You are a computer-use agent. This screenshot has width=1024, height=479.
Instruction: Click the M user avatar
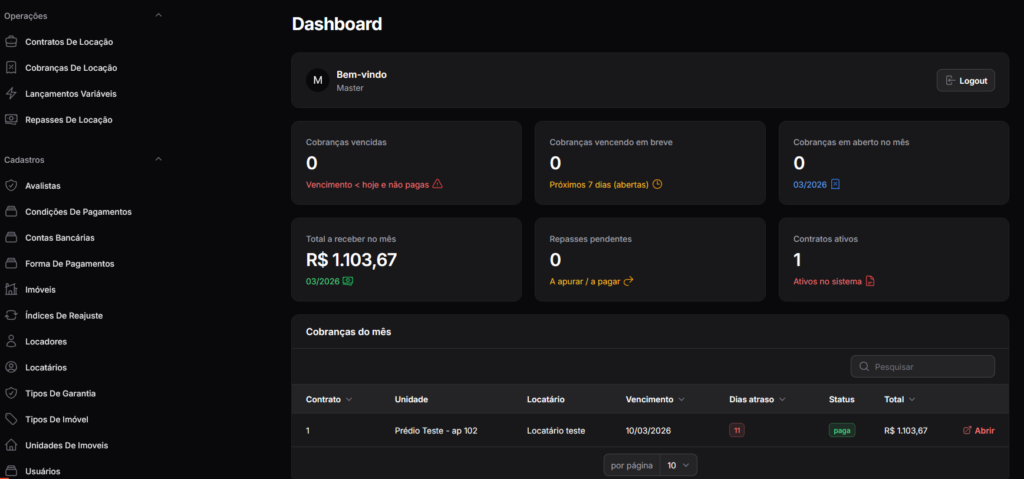pos(318,80)
